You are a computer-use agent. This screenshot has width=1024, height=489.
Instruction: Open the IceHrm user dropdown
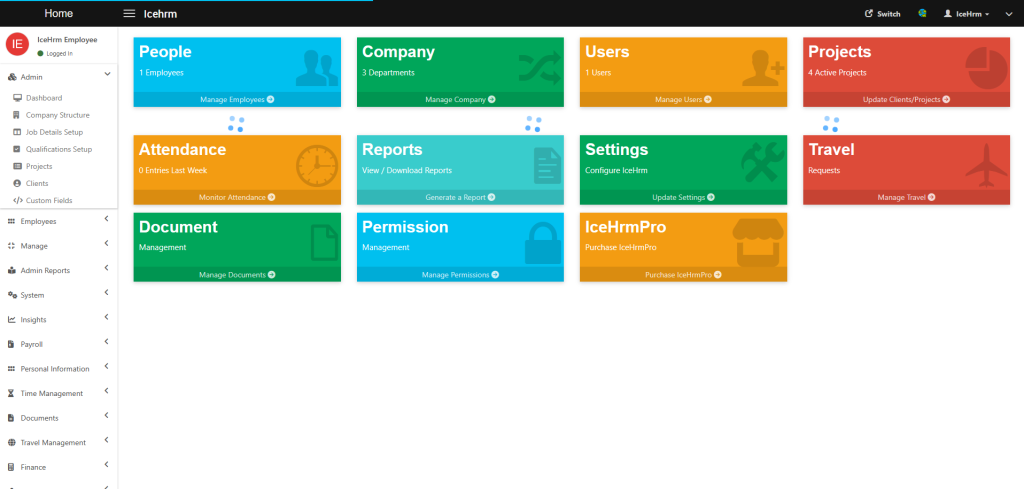(x=966, y=14)
